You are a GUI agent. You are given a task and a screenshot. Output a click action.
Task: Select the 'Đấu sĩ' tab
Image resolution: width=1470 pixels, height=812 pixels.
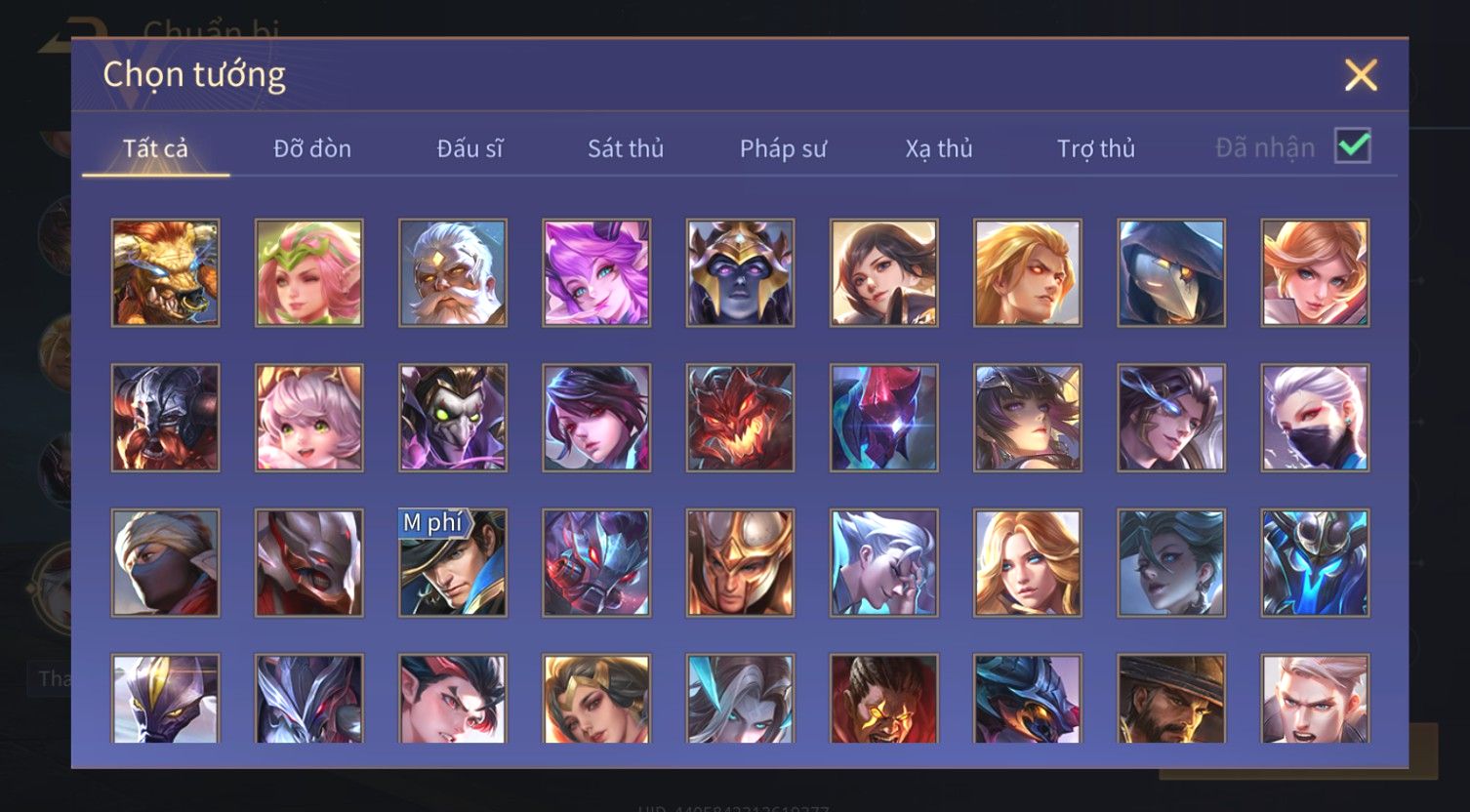coord(470,148)
